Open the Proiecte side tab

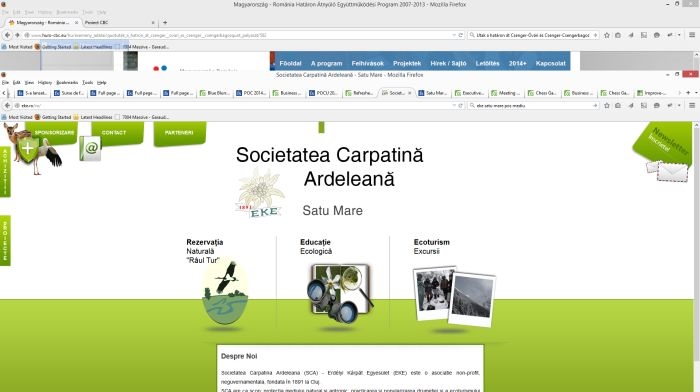coord(5,241)
